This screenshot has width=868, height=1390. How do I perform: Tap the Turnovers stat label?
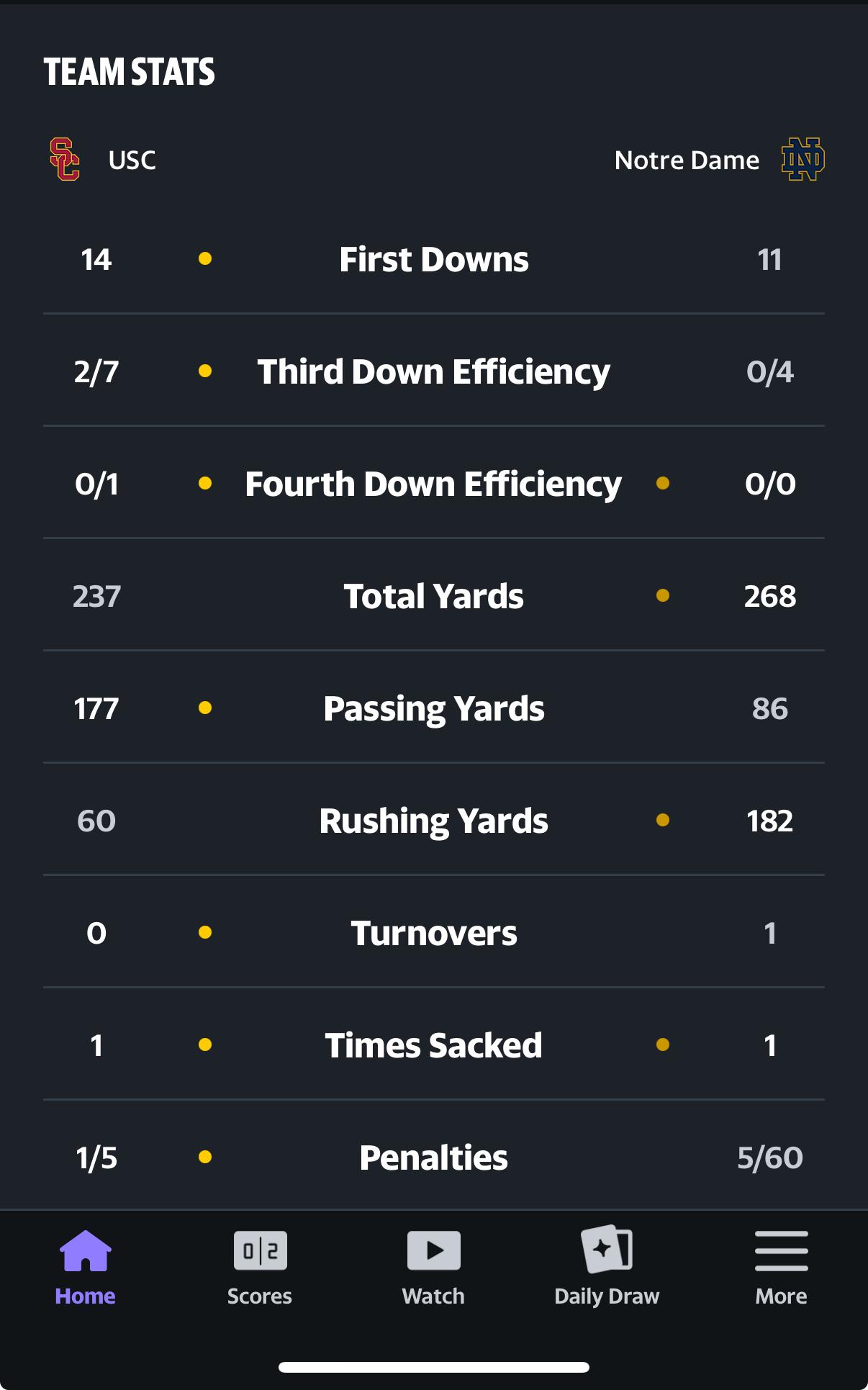click(434, 934)
